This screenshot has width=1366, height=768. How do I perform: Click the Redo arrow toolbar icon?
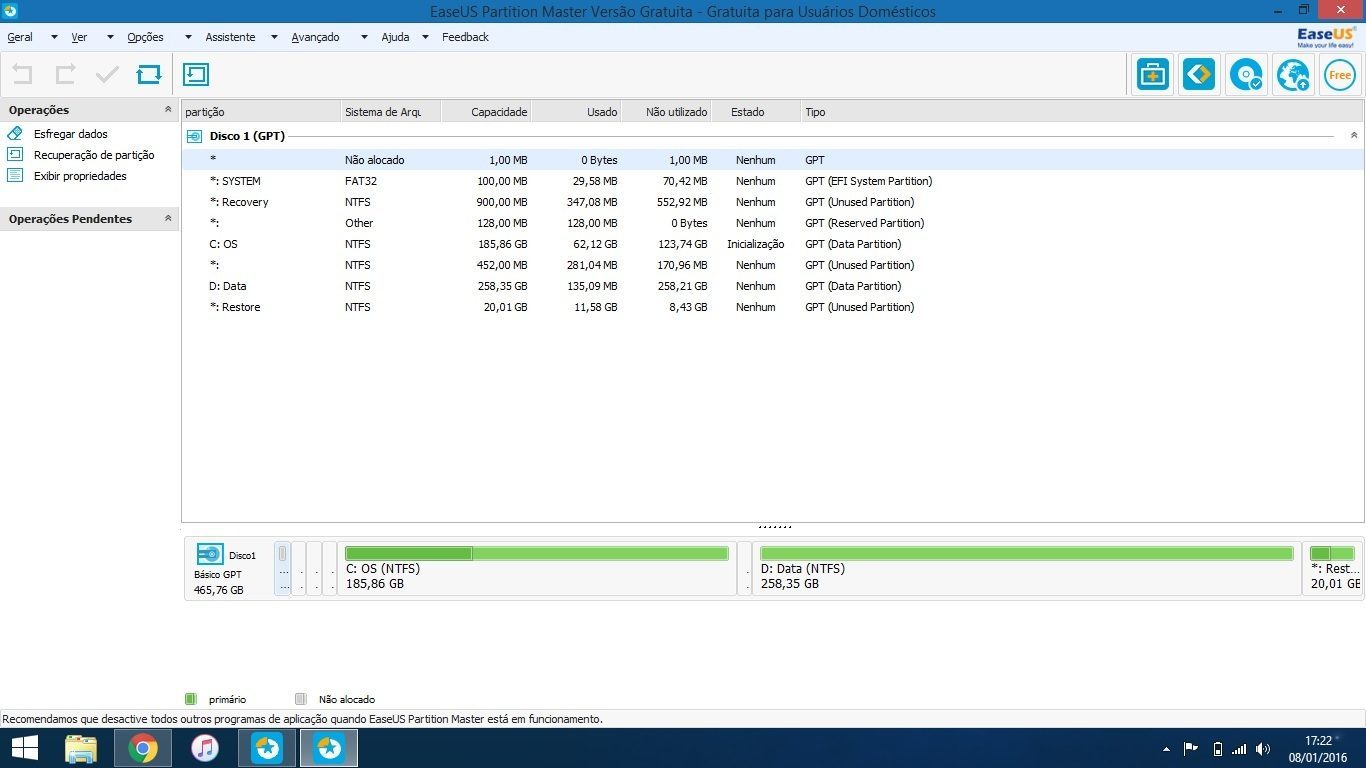65,74
